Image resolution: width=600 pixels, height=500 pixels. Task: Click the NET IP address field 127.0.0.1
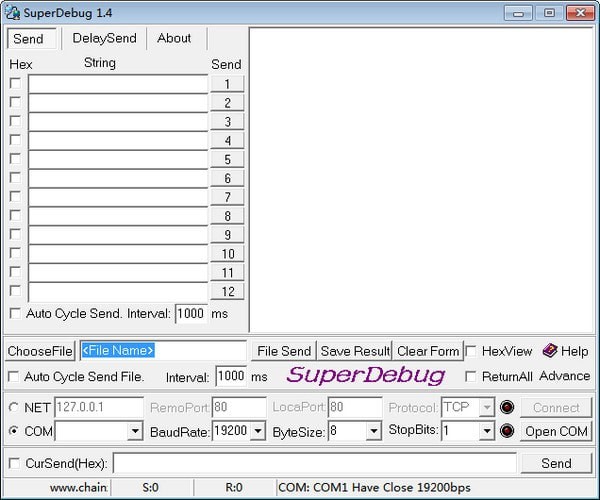[99, 407]
